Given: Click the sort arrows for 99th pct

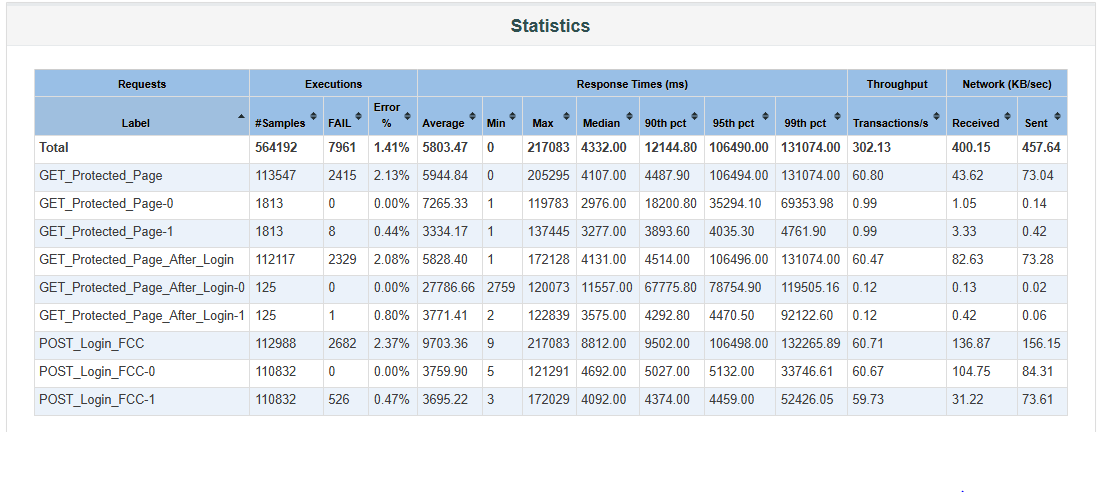Looking at the screenshot, I should [836, 116].
